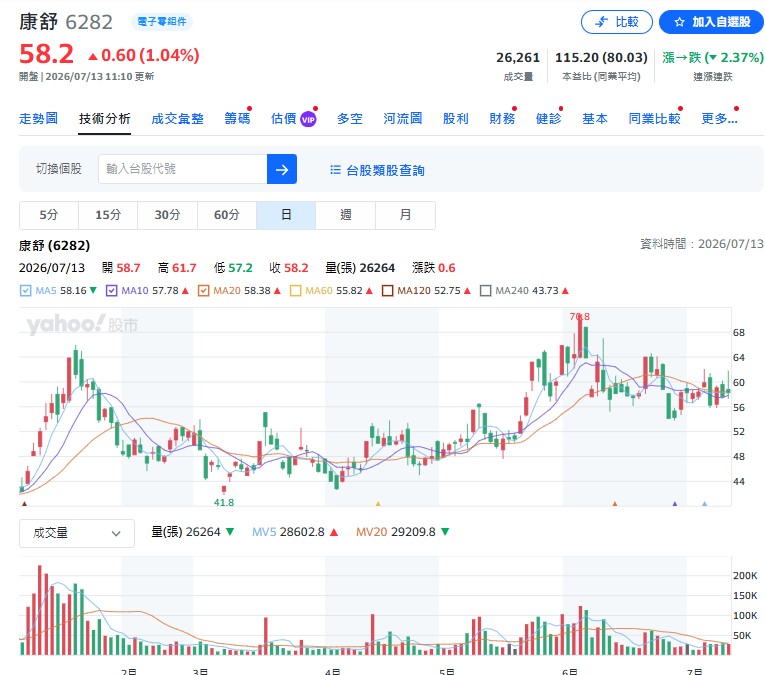Switch to the 籌碼 tab
The height and width of the screenshot is (675, 765).
(237, 119)
